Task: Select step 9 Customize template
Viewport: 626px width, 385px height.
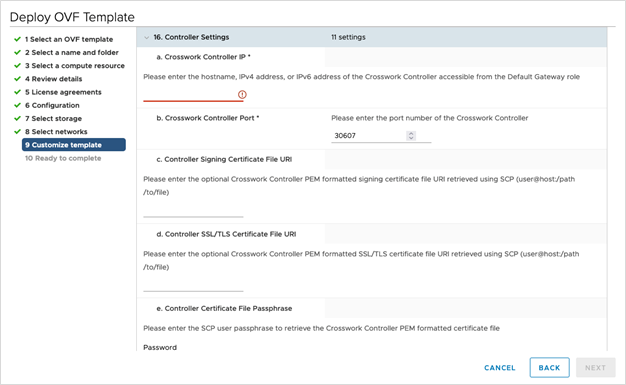Action: tap(74, 145)
